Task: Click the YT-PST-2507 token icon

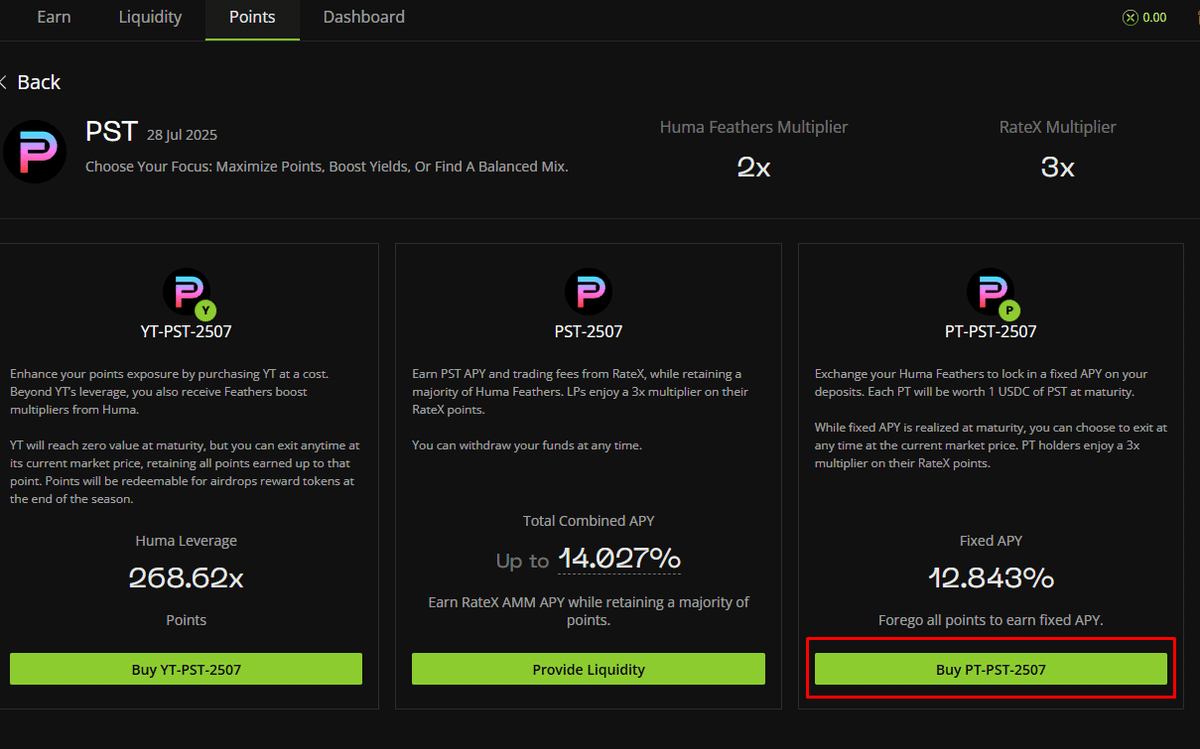Action: [x=184, y=293]
